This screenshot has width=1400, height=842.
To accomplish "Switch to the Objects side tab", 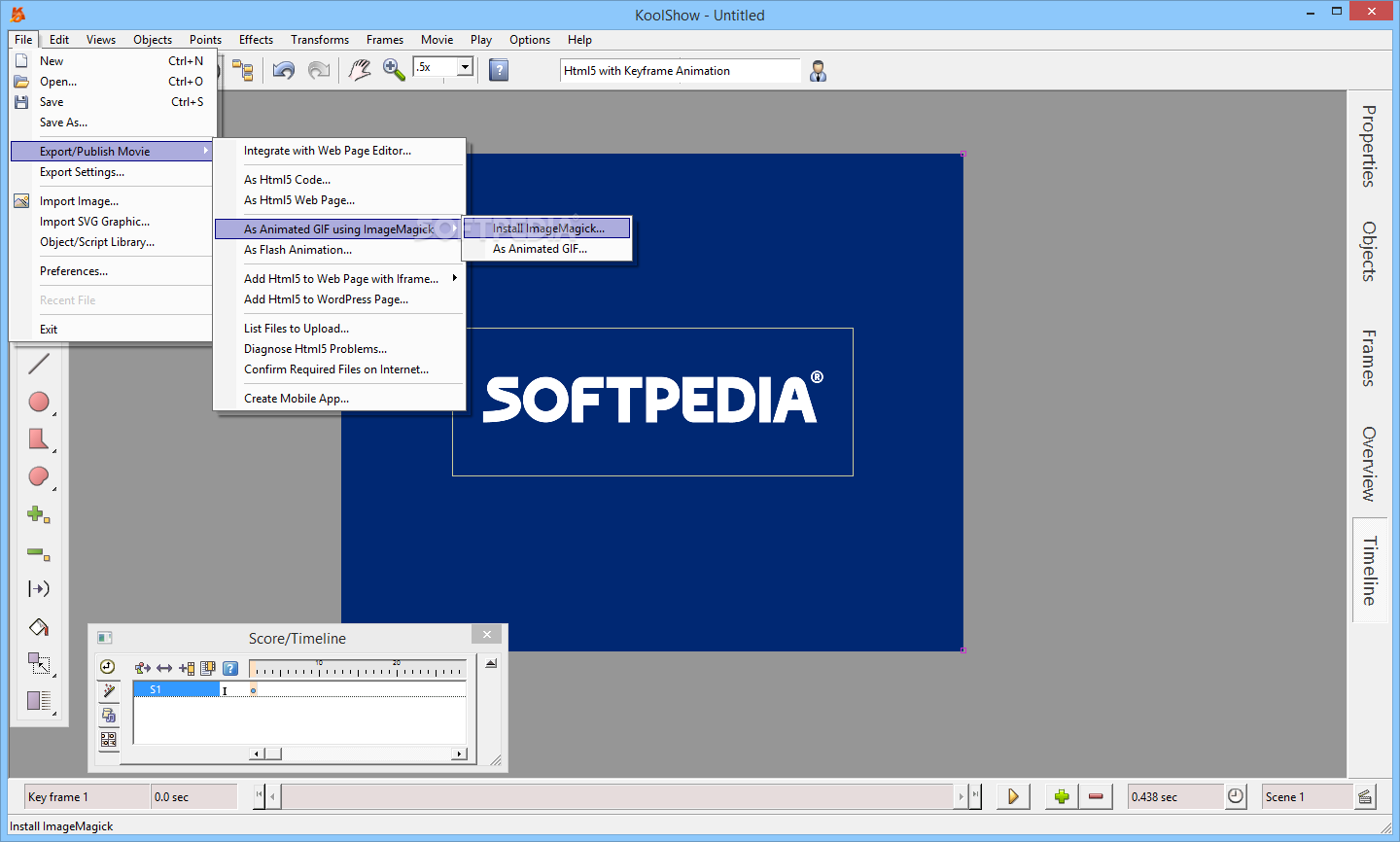I will click(1369, 252).
